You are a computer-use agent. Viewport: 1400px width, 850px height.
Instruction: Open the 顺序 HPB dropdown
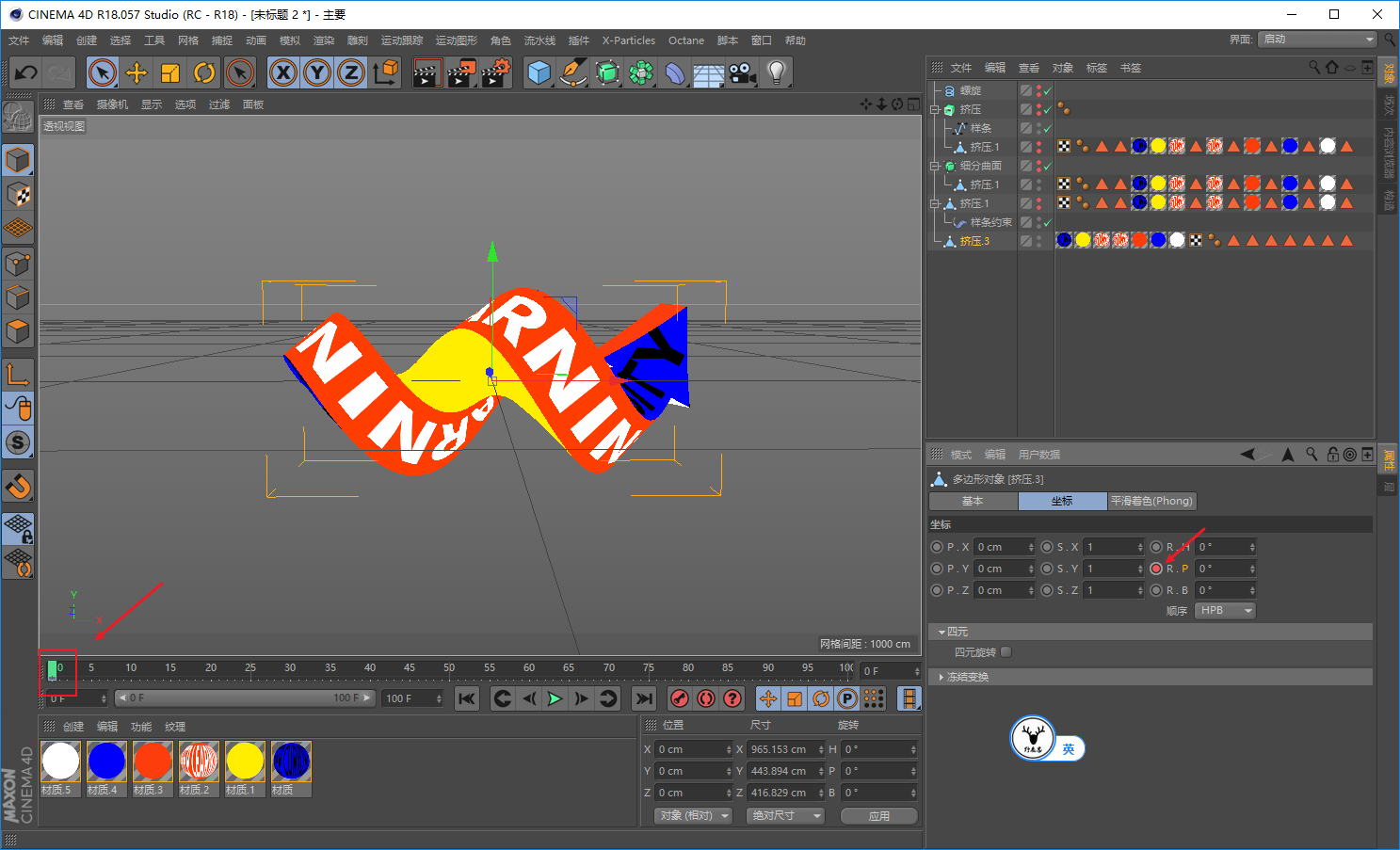(x=1225, y=611)
